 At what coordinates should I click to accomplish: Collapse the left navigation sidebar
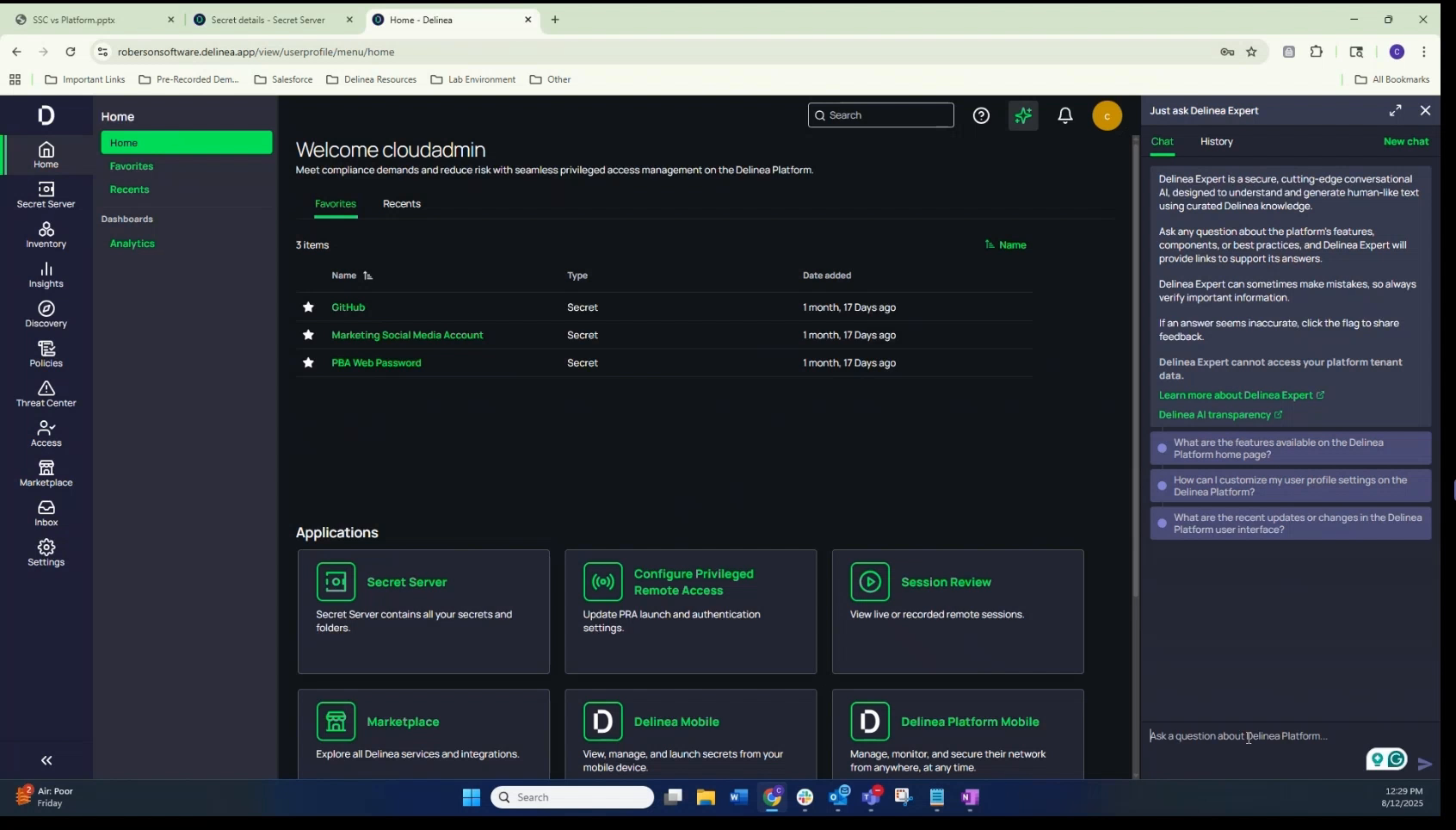(x=46, y=760)
